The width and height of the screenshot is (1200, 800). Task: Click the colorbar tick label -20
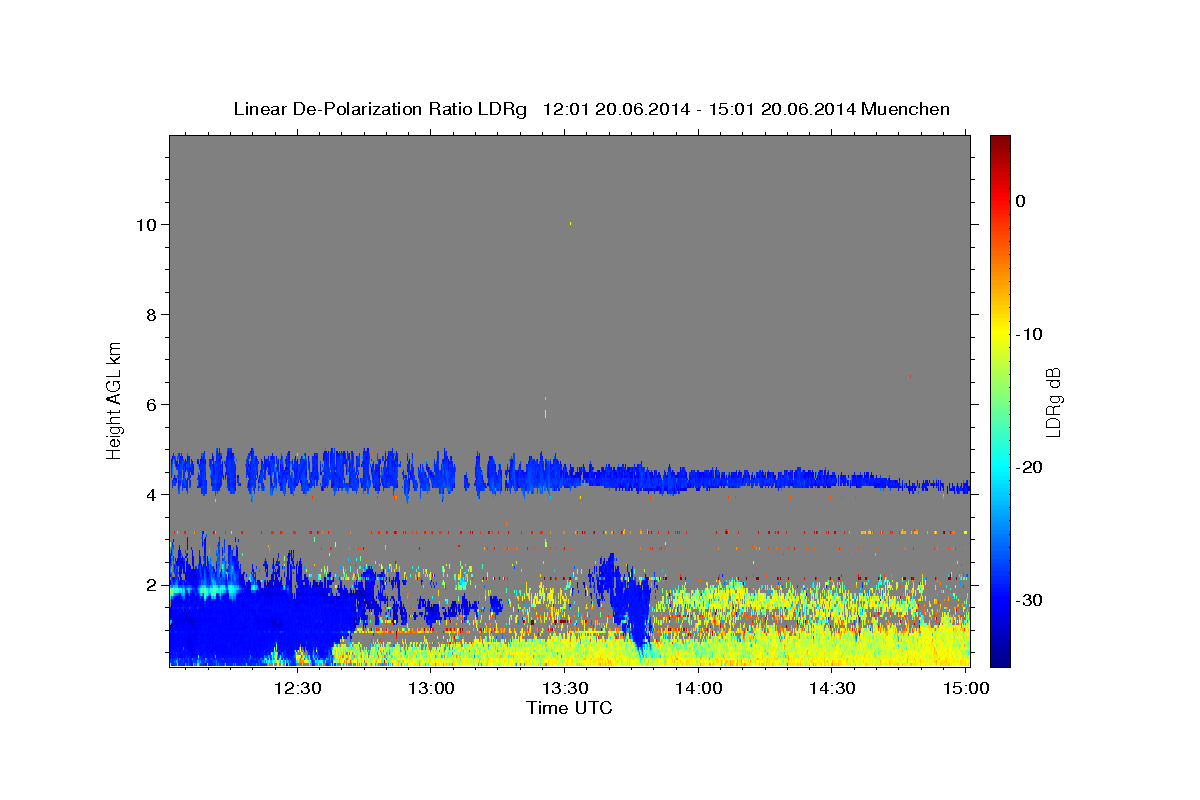click(x=1029, y=467)
